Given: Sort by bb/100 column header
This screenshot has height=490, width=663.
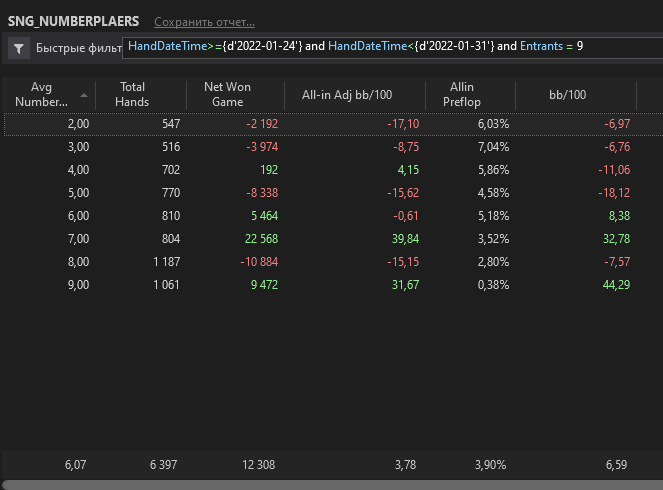Looking at the screenshot, I should [x=567, y=95].
